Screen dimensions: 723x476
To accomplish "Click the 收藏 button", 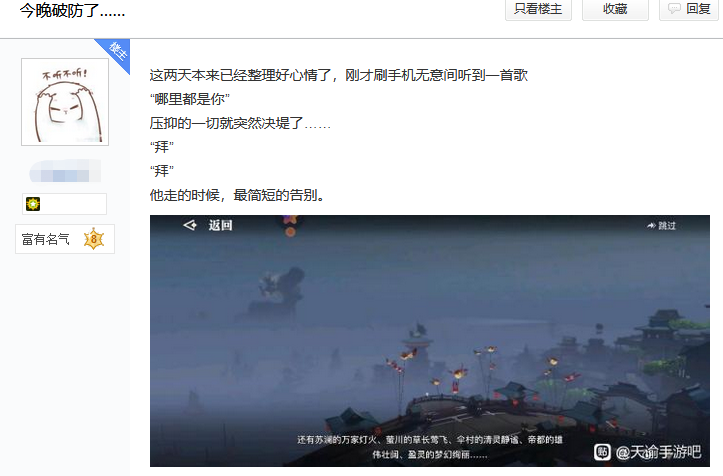I will point(615,9).
